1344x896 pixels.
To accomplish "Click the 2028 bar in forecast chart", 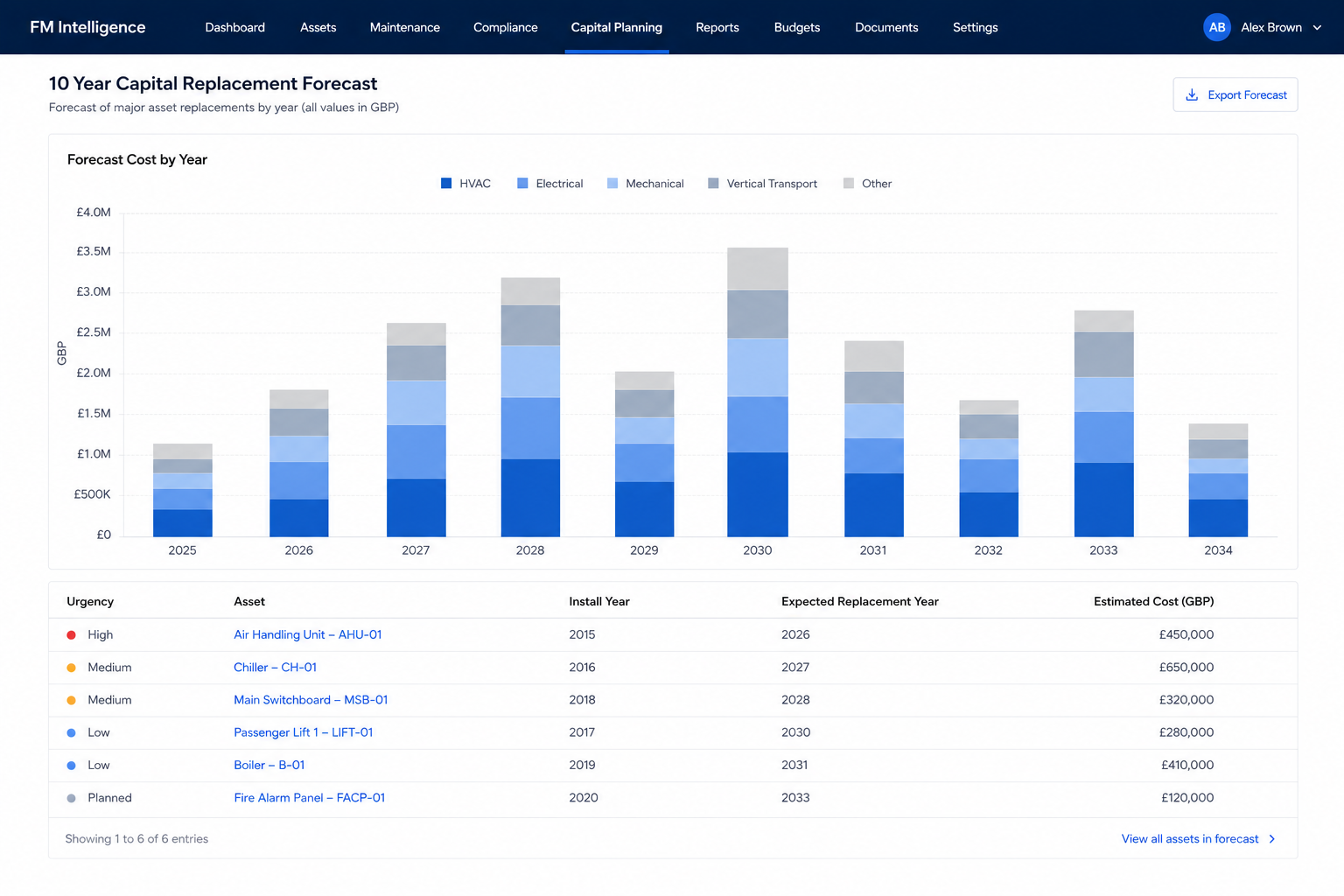I will 530,407.
